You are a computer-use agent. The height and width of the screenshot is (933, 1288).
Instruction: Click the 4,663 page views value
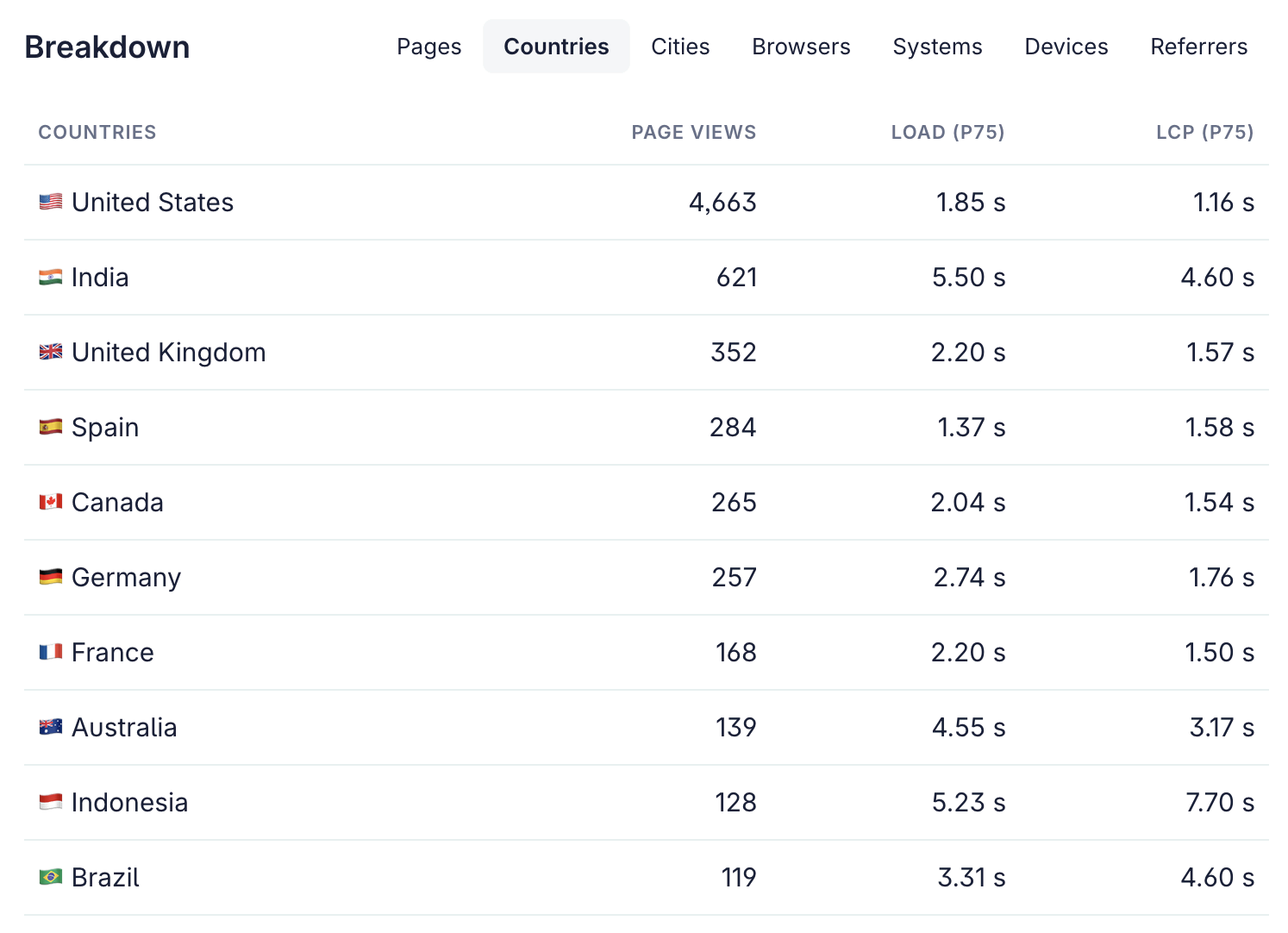[722, 202]
